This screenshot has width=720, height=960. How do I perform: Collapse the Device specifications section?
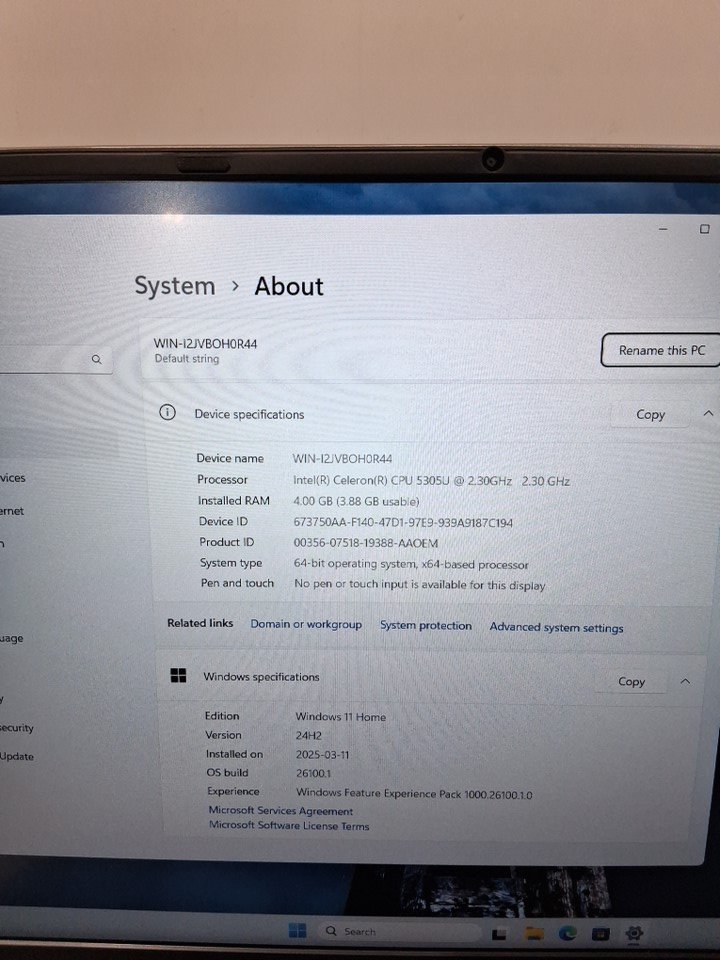tap(708, 413)
